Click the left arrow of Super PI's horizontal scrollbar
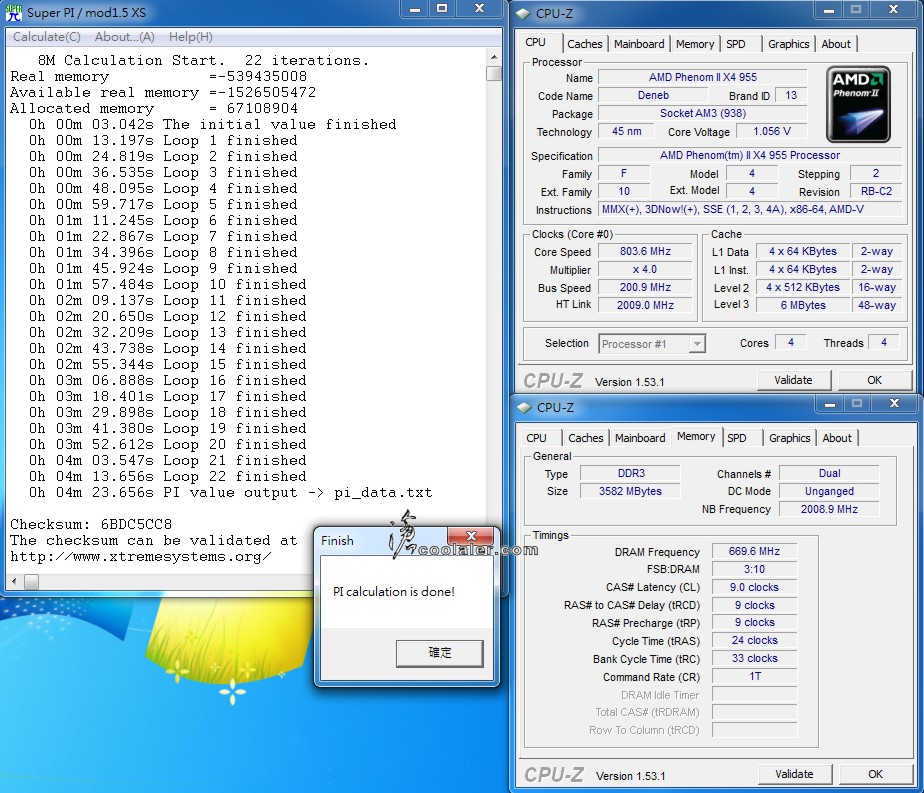Screen dimensions: 924x793 pos(15,581)
